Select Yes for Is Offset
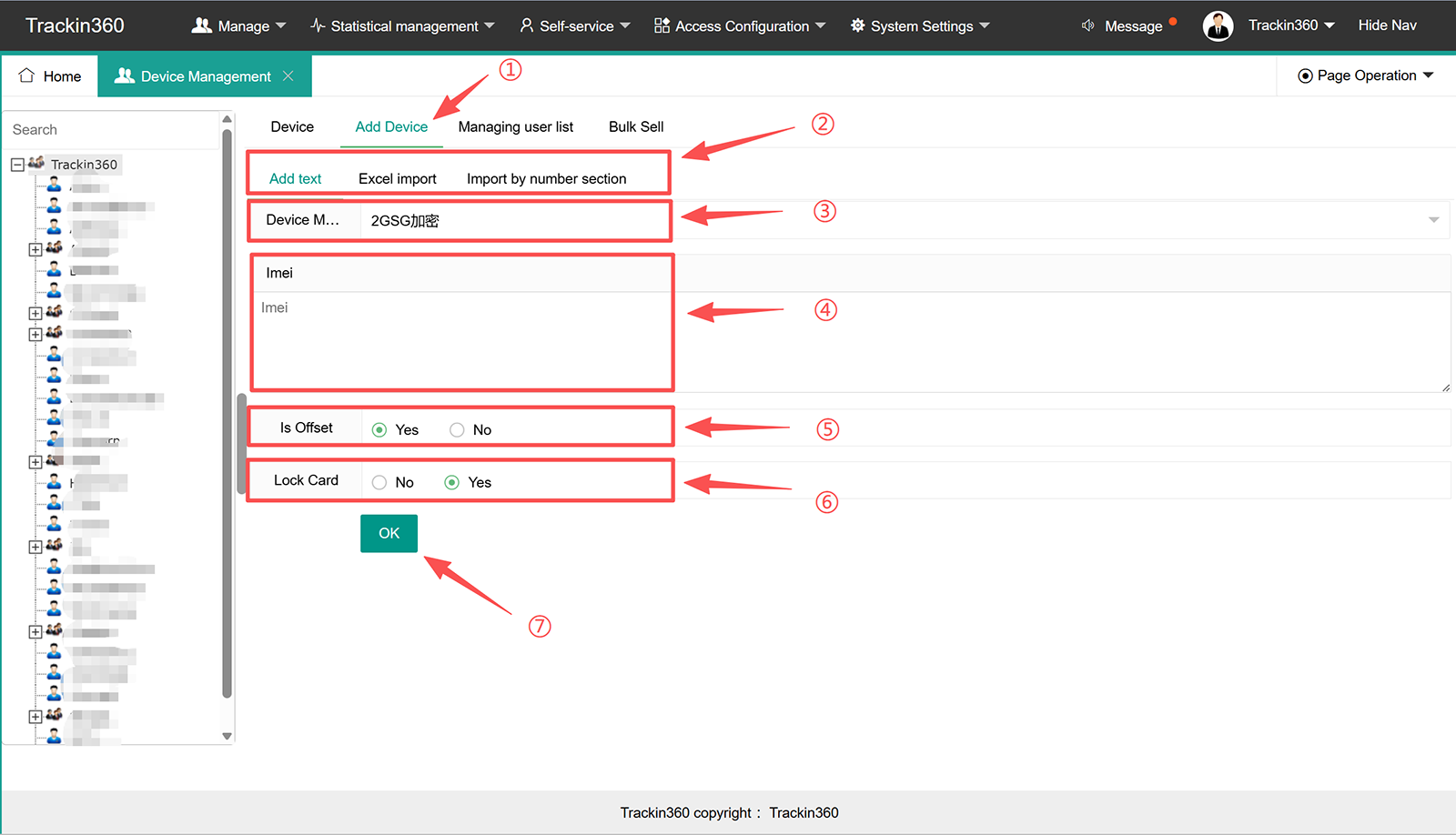 [x=379, y=430]
